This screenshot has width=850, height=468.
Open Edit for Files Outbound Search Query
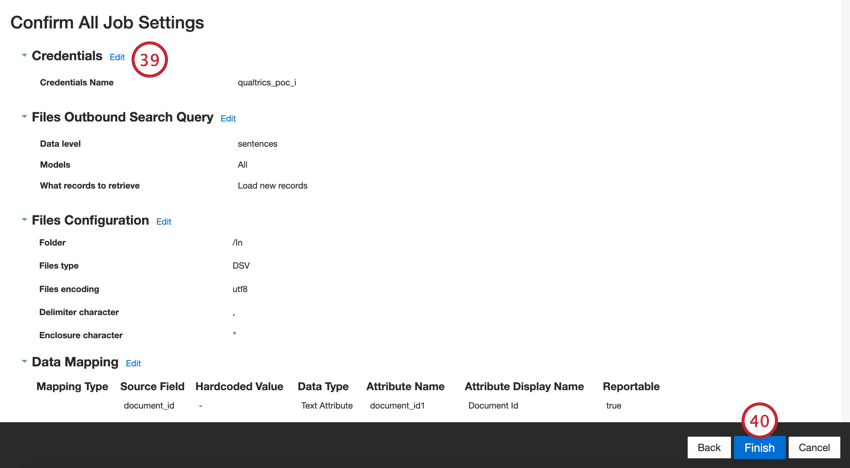tap(228, 119)
